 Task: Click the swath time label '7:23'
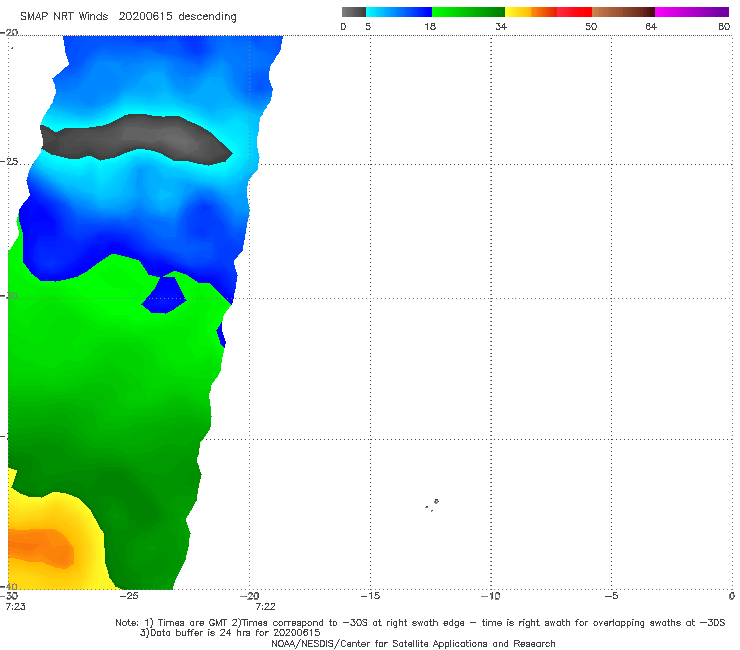[15, 607]
